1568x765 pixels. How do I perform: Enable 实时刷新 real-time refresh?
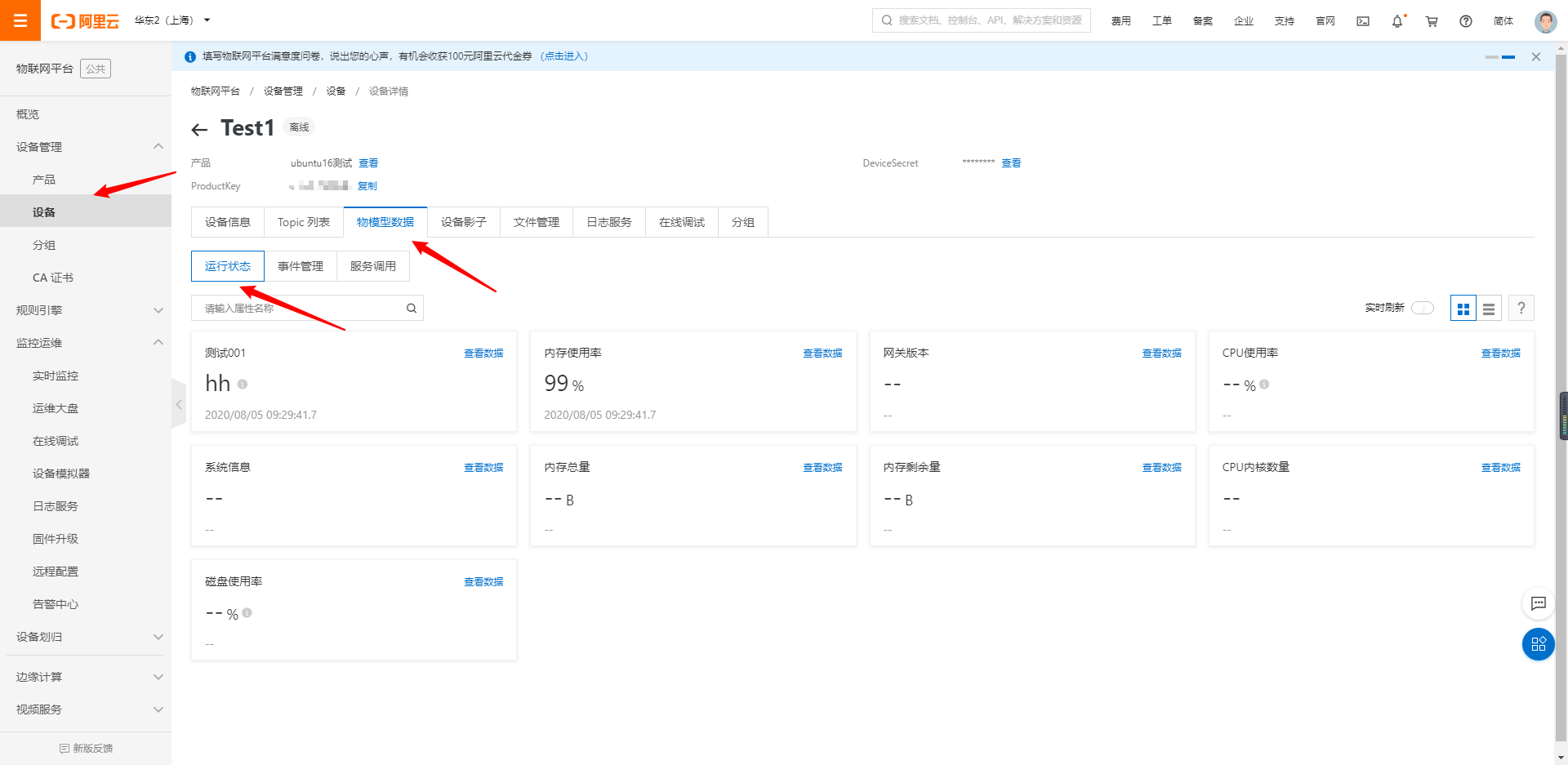(x=1422, y=308)
